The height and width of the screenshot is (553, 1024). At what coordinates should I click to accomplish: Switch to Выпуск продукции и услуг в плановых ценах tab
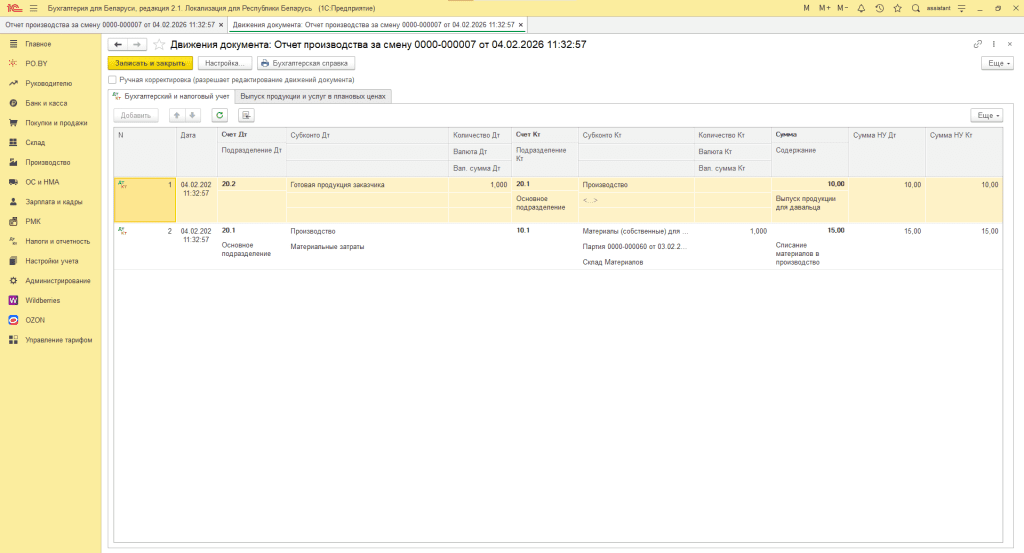click(x=313, y=97)
